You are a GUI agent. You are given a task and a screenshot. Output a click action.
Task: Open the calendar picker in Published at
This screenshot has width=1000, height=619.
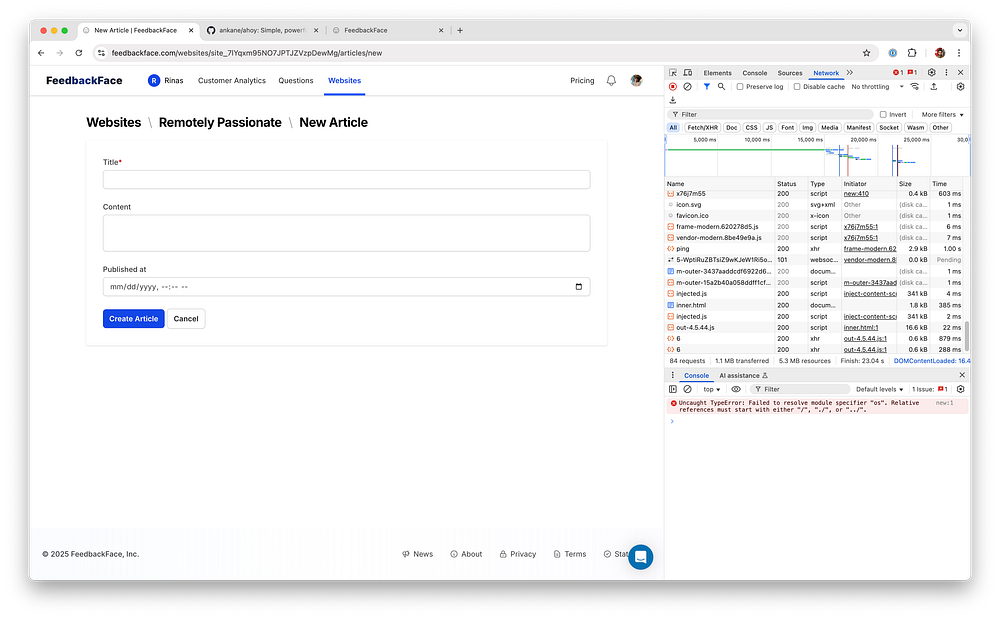pos(578,287)
